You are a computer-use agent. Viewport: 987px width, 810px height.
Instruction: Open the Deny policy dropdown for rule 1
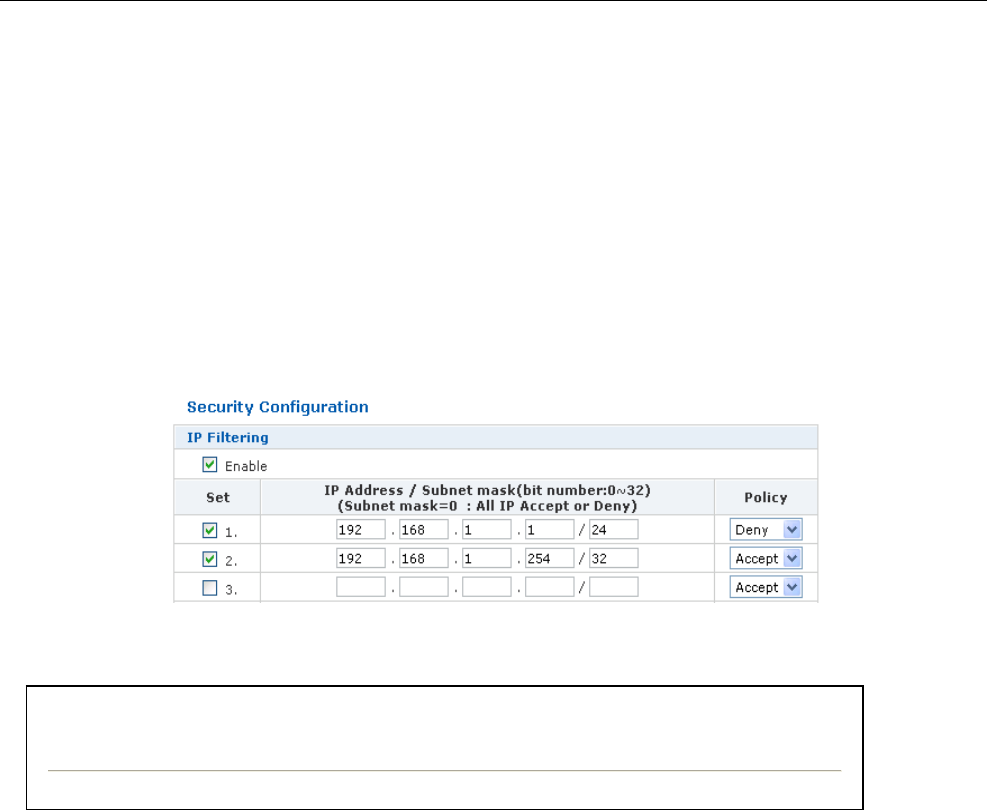click(765, 529)
